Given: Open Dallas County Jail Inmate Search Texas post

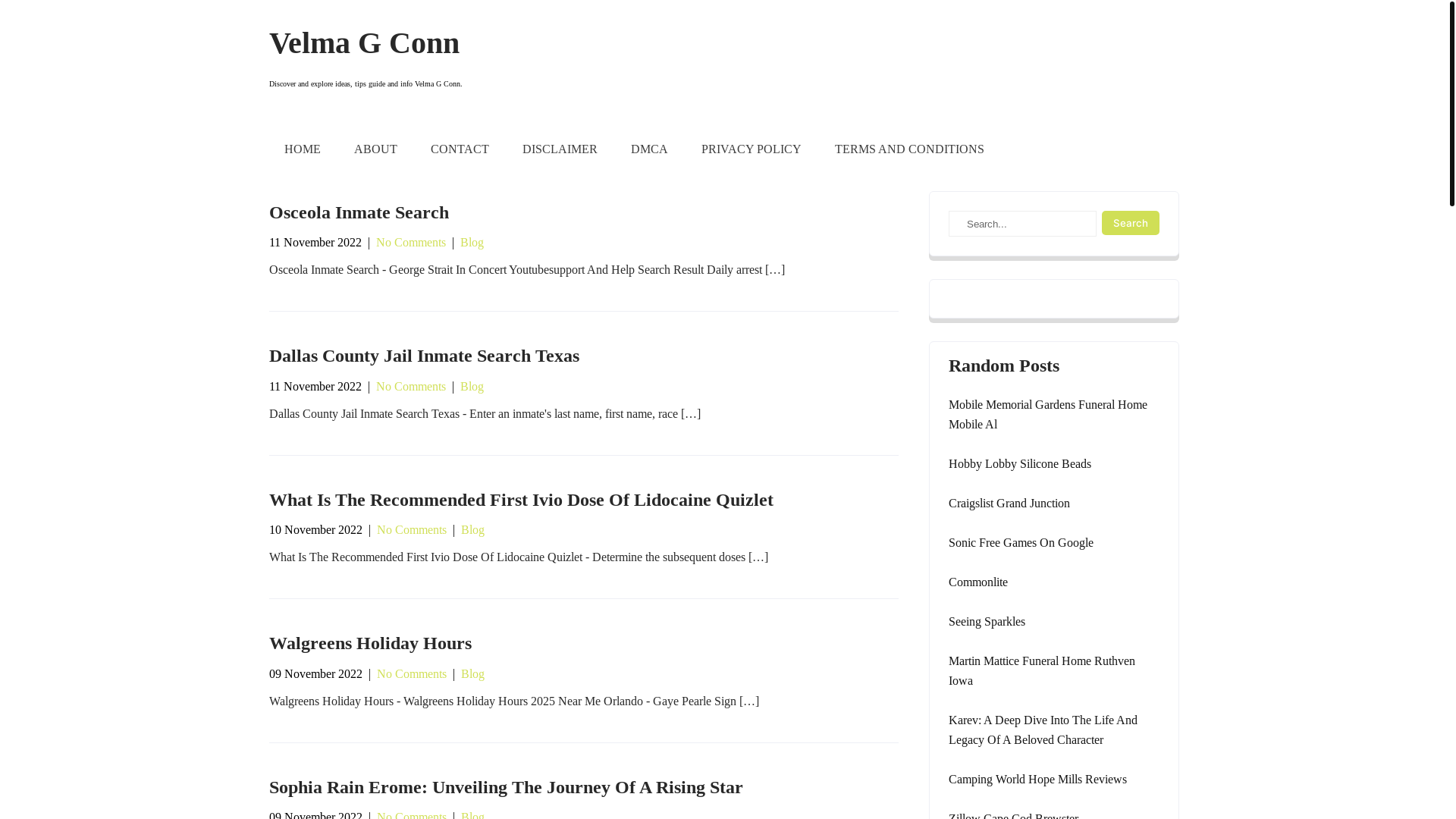Looking at the screenshot, I should pos(424,356).
